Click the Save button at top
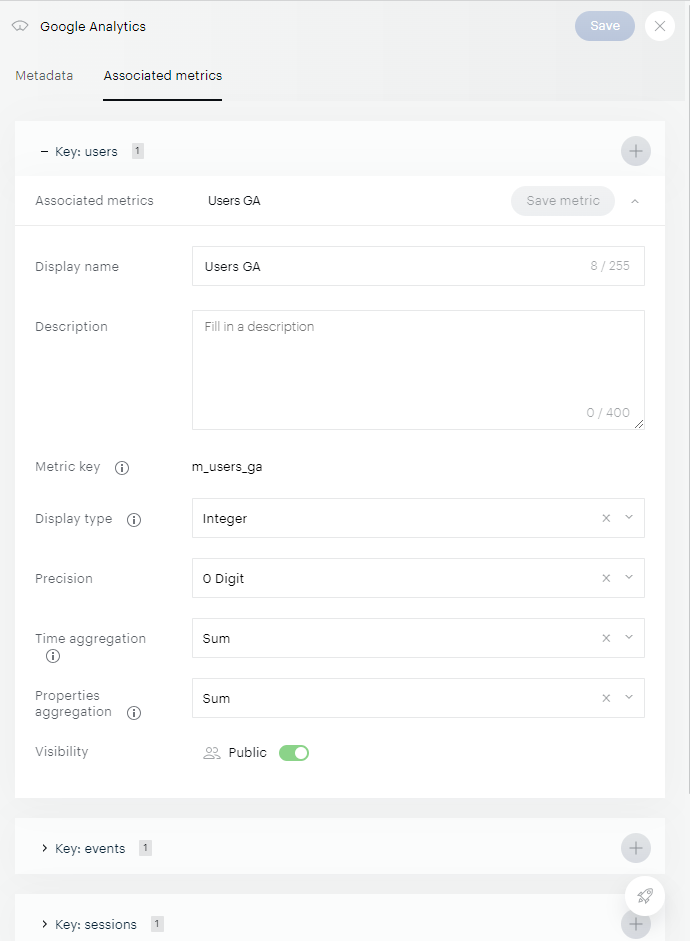690x941 pixels. [604, 26]
